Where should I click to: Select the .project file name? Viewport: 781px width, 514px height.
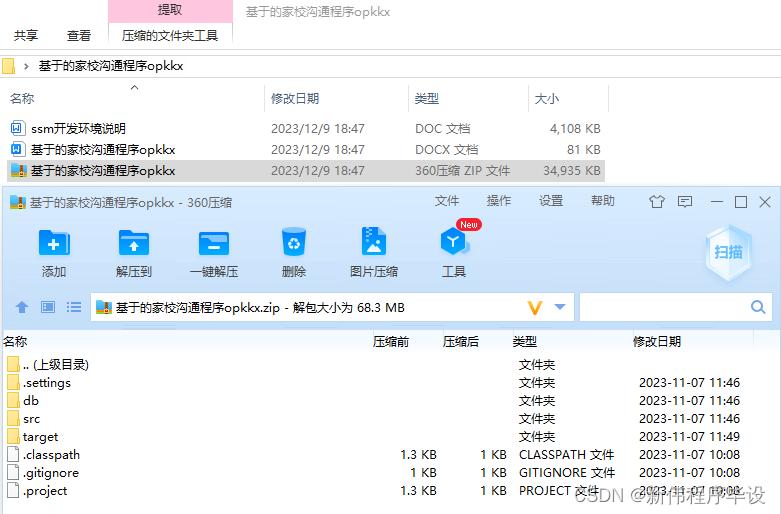[x=45, y=491]
